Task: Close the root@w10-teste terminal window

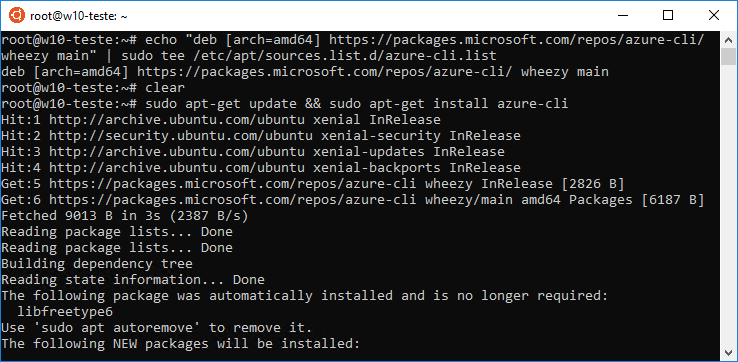Action: [714, 16]
